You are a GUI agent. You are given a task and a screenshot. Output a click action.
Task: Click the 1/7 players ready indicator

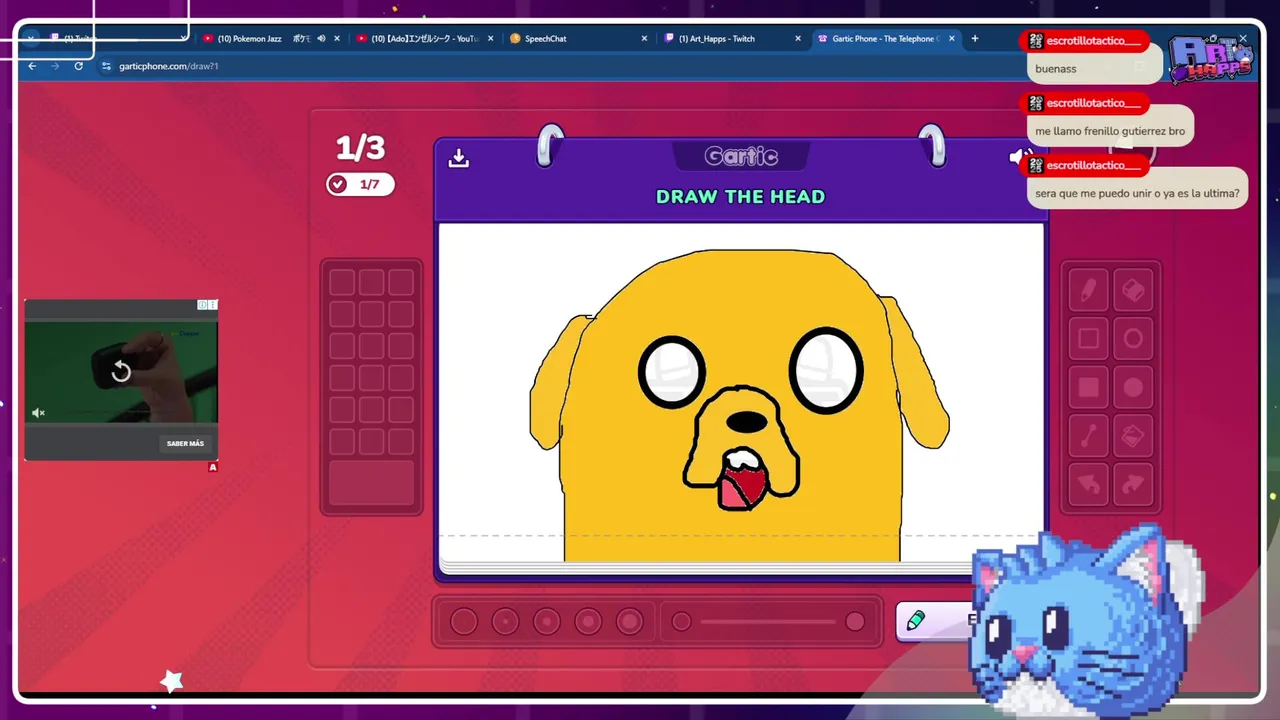pyautogui.click(x=360, y=184)
